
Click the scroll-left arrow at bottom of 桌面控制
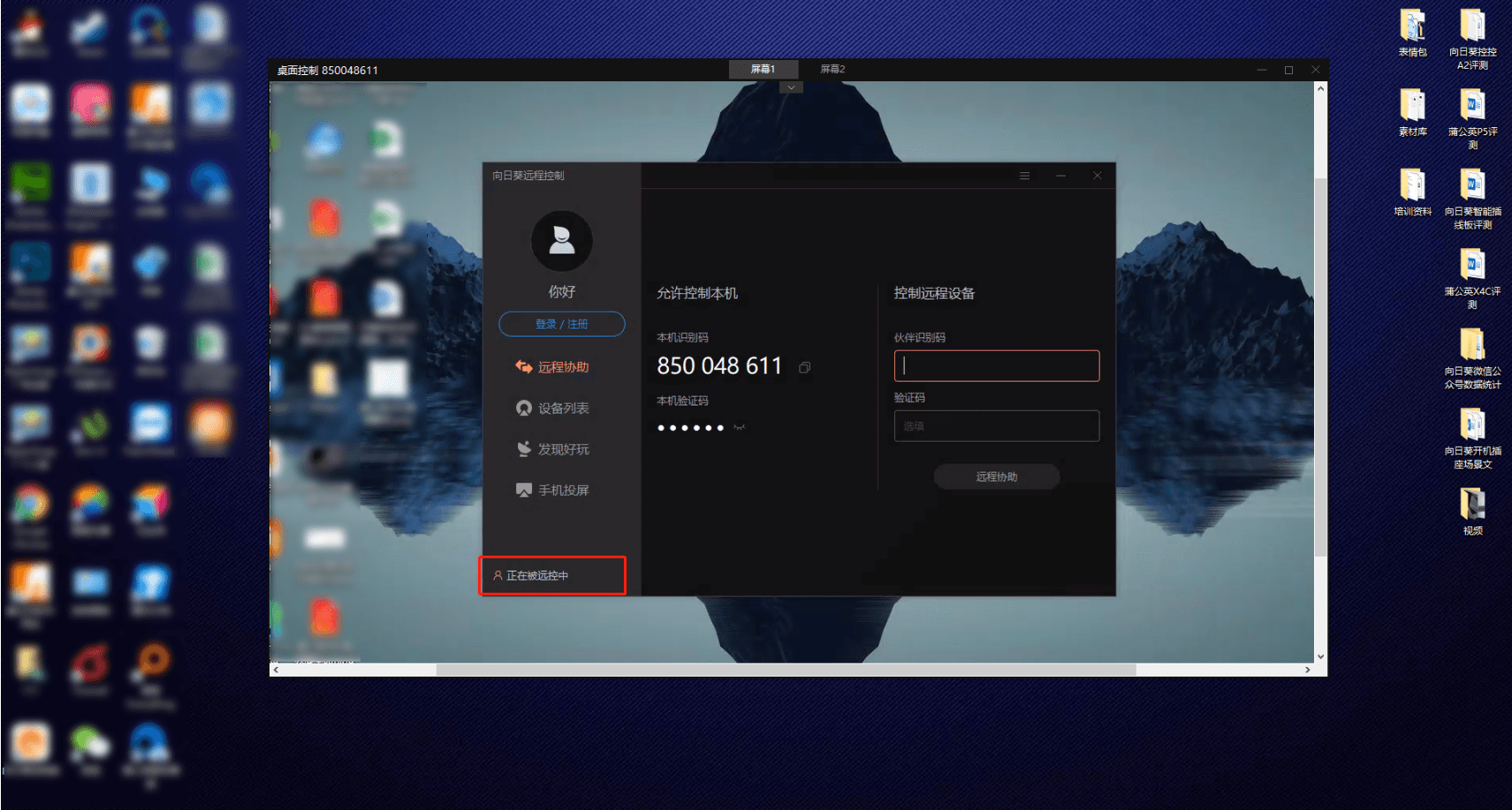277,670
